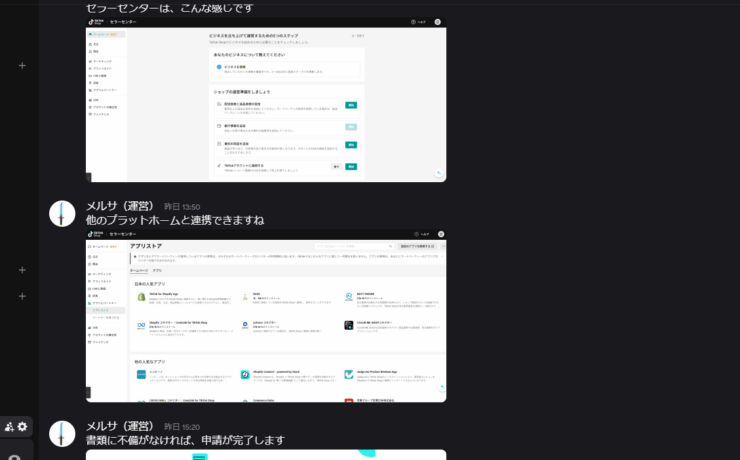
Task: Click the sword avatar on the 15:20 message
Action: tap(62, 433)
